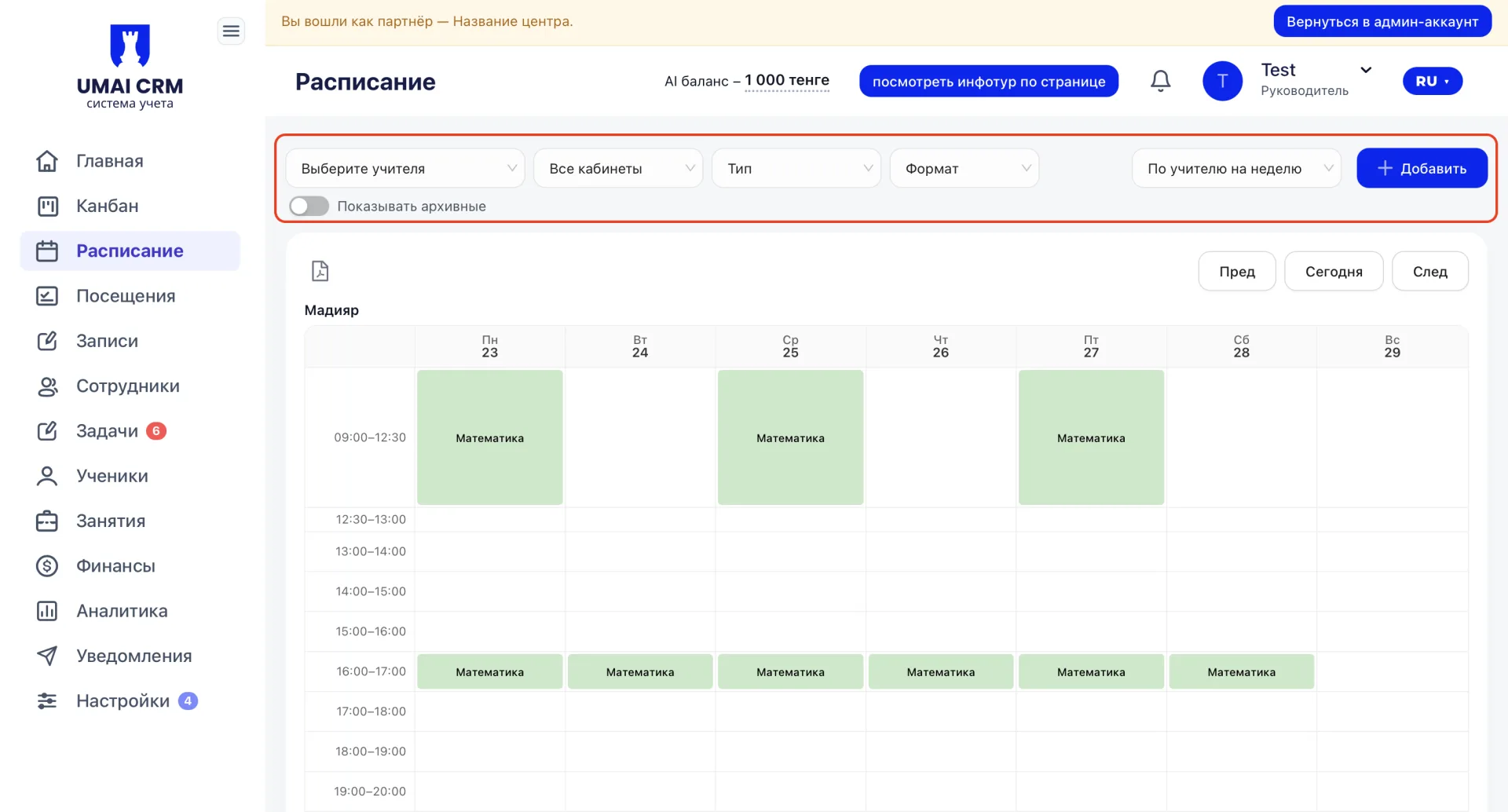Screen dimensions: 1508x812
Task: Click the blue 4 badge on Настройки
Action: pyautogui.click(x=188, y=700)
